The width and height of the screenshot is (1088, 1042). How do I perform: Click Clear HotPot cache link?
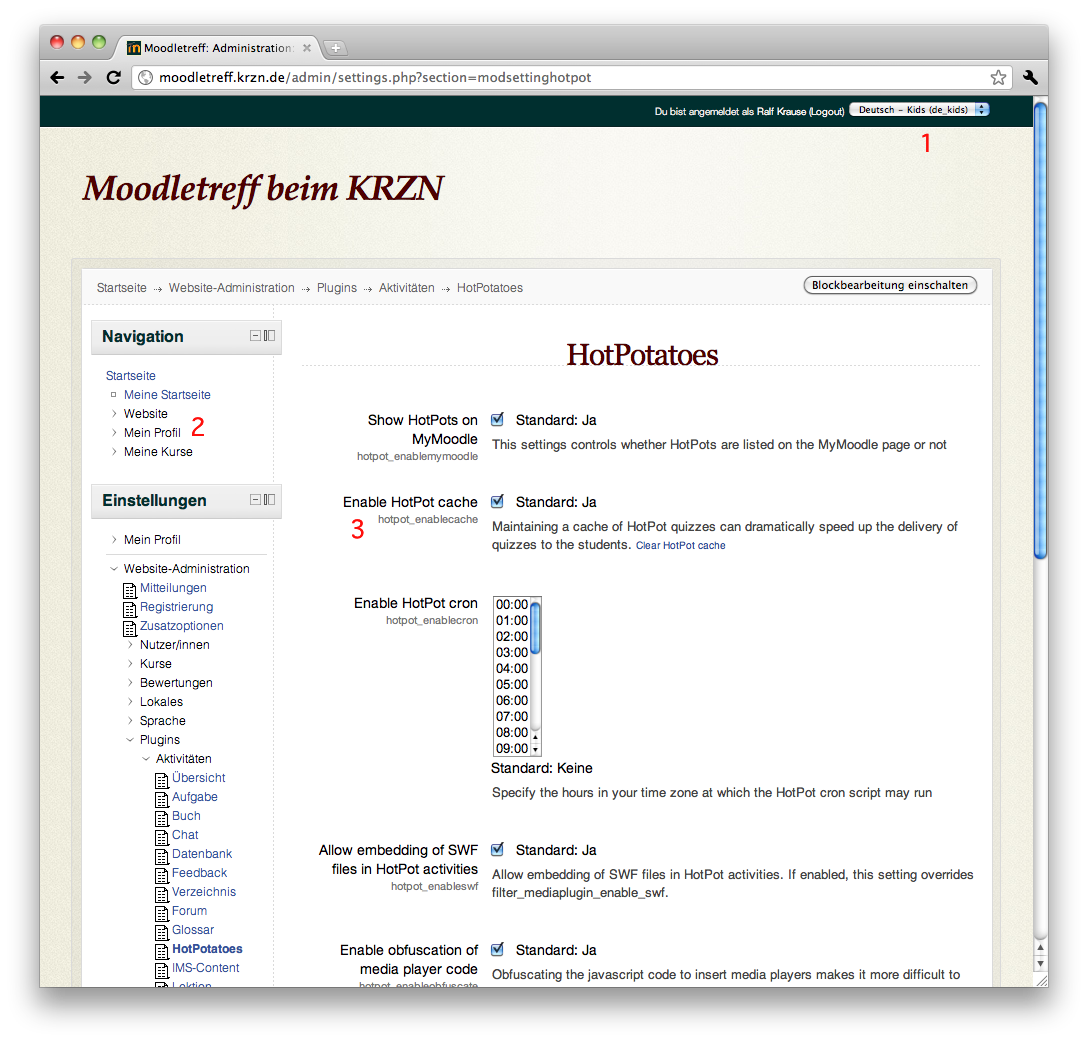coord(681,545)
